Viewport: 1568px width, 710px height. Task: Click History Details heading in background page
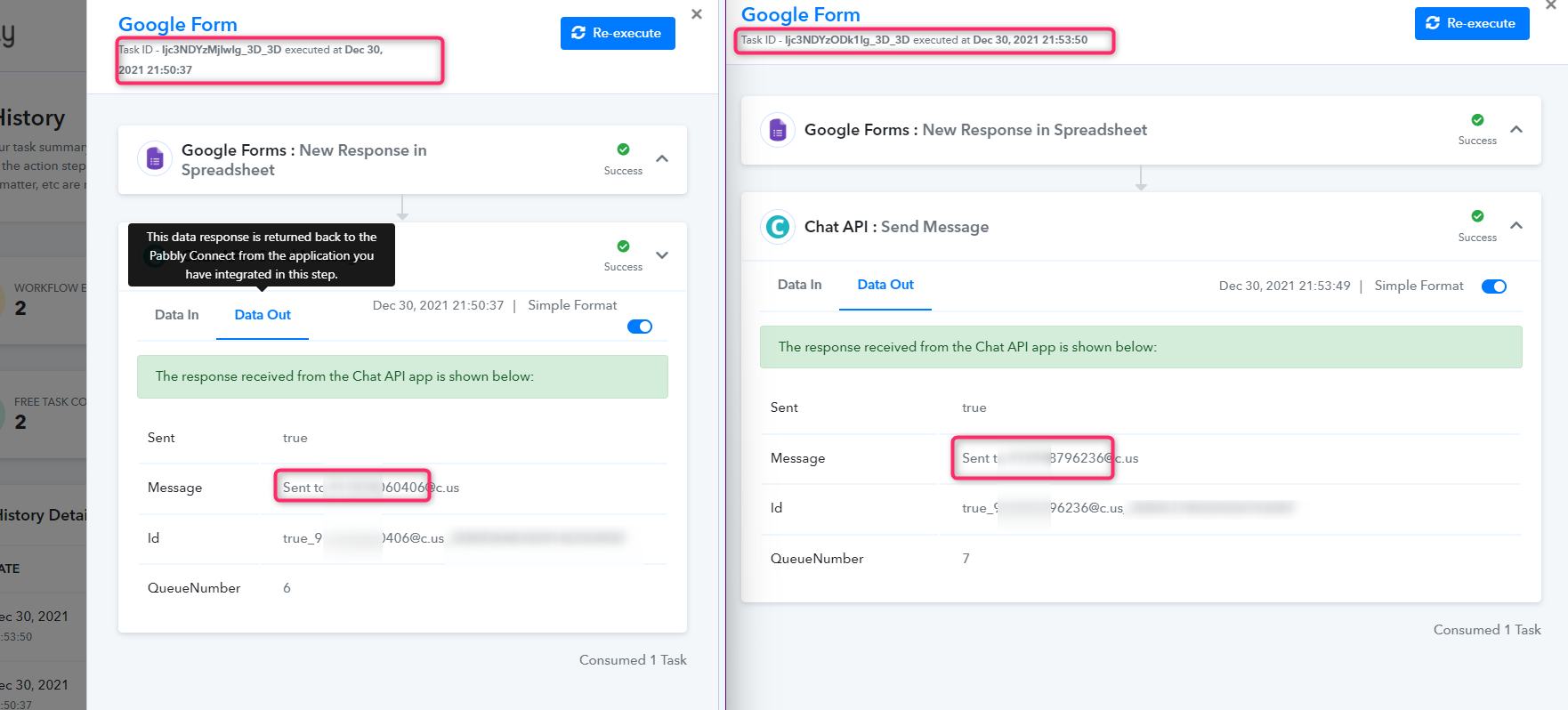44,515
